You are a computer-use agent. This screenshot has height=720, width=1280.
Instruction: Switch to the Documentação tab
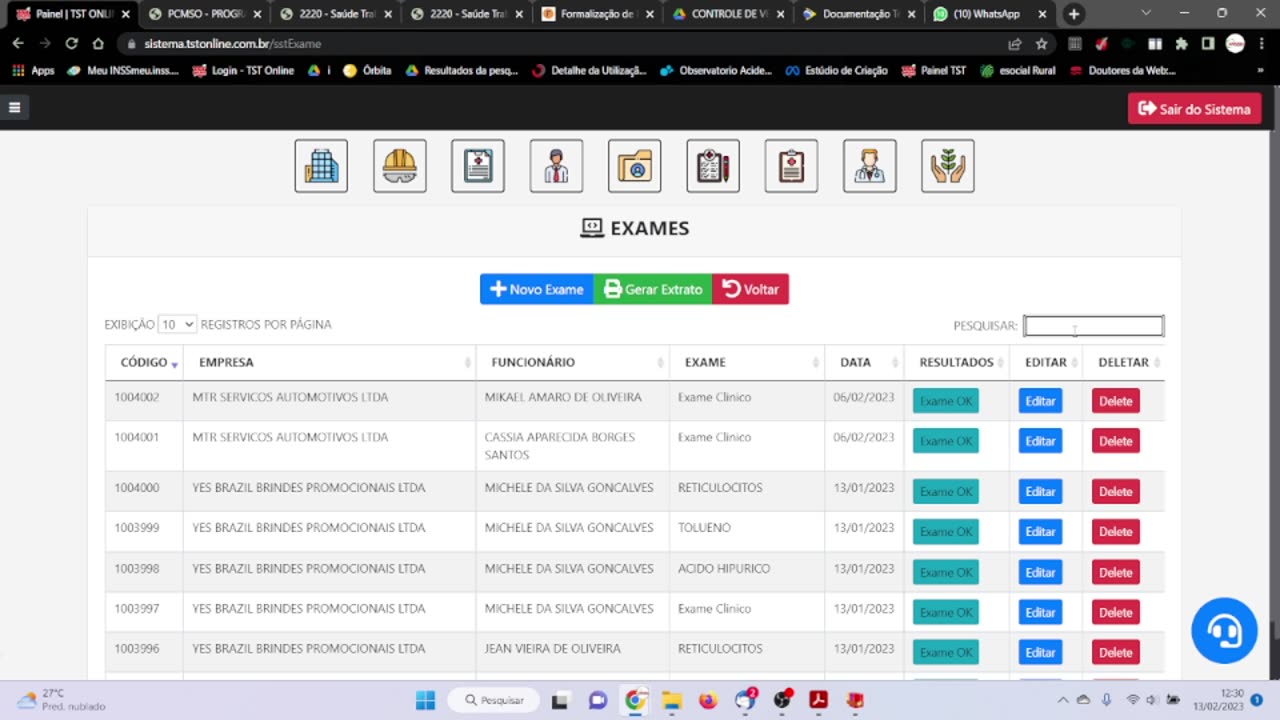859,14
